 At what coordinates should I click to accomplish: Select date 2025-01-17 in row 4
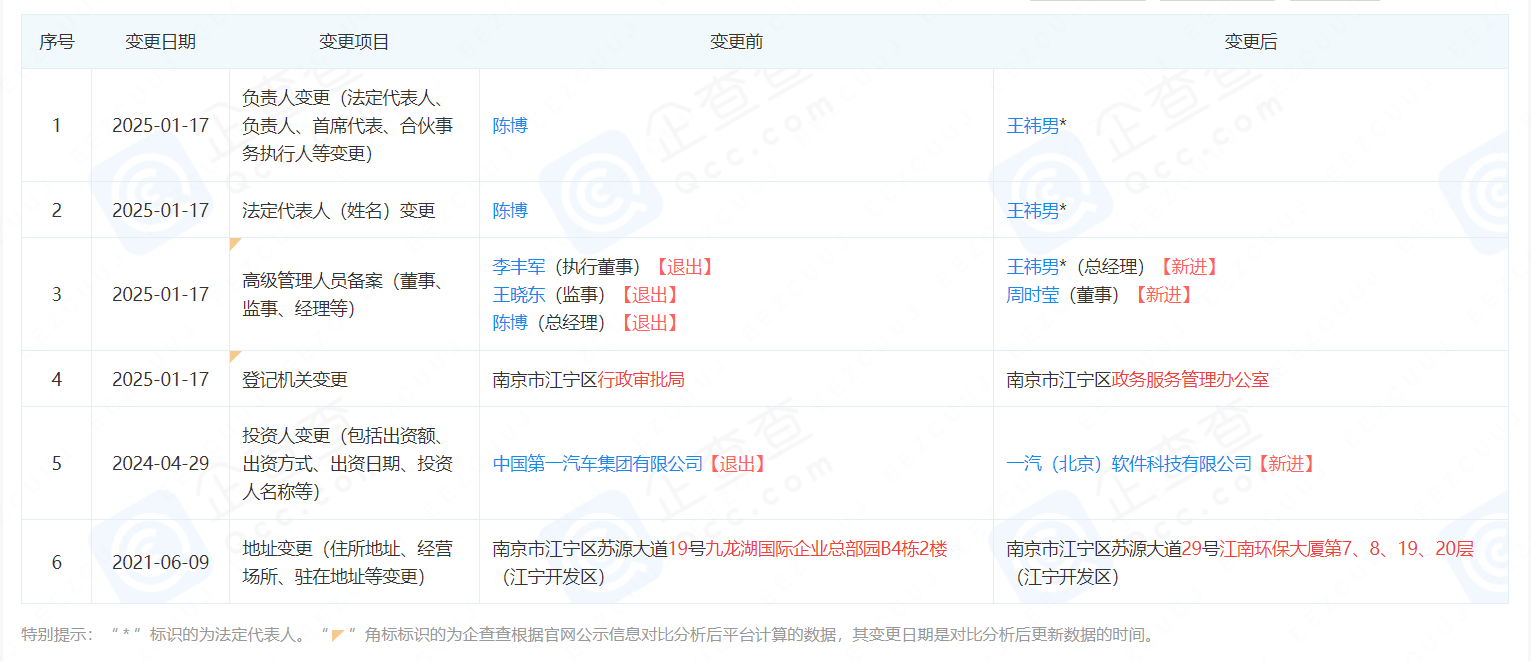click(x=161, y=380)
